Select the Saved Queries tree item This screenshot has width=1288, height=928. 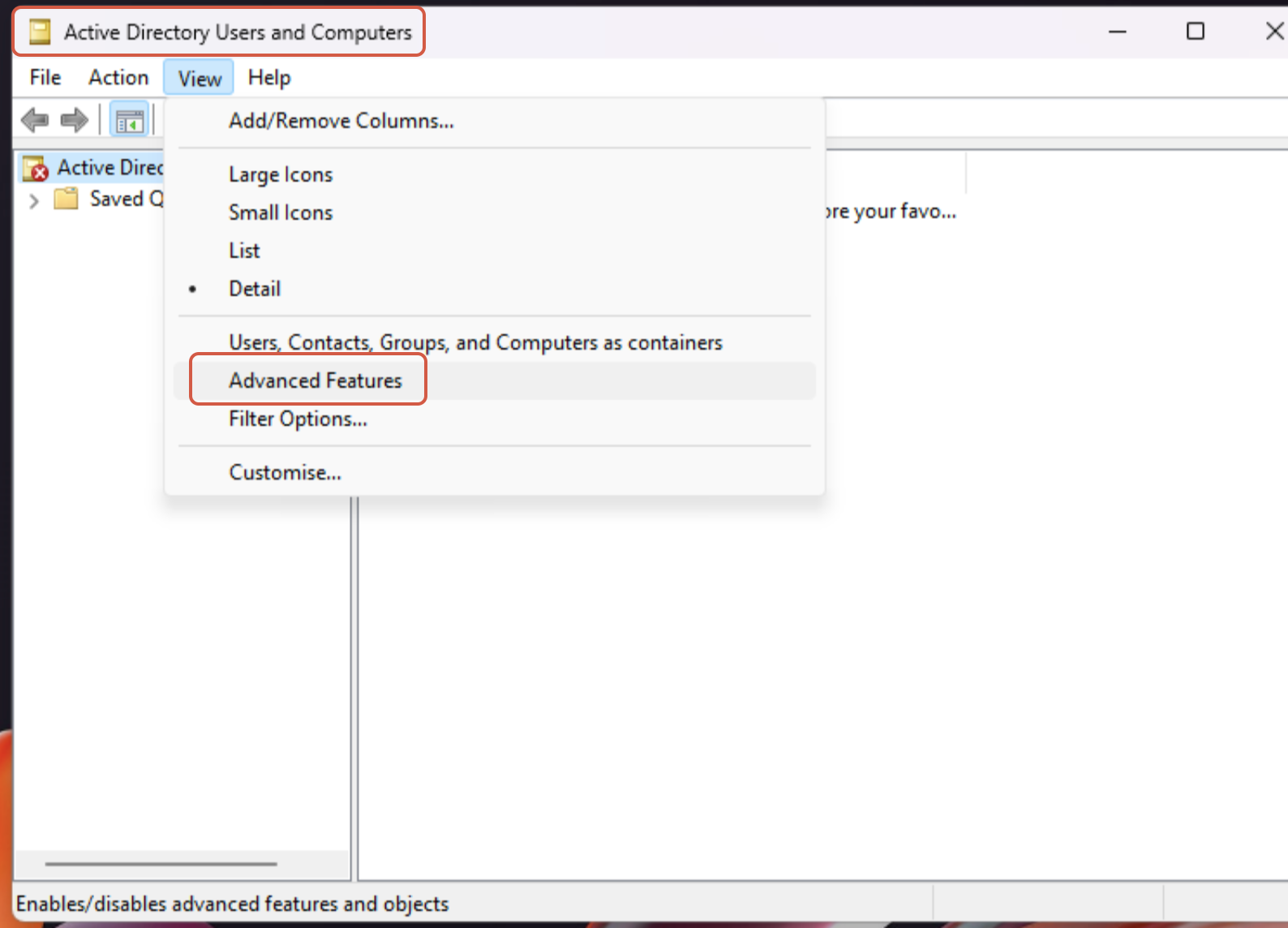[127, 199]
